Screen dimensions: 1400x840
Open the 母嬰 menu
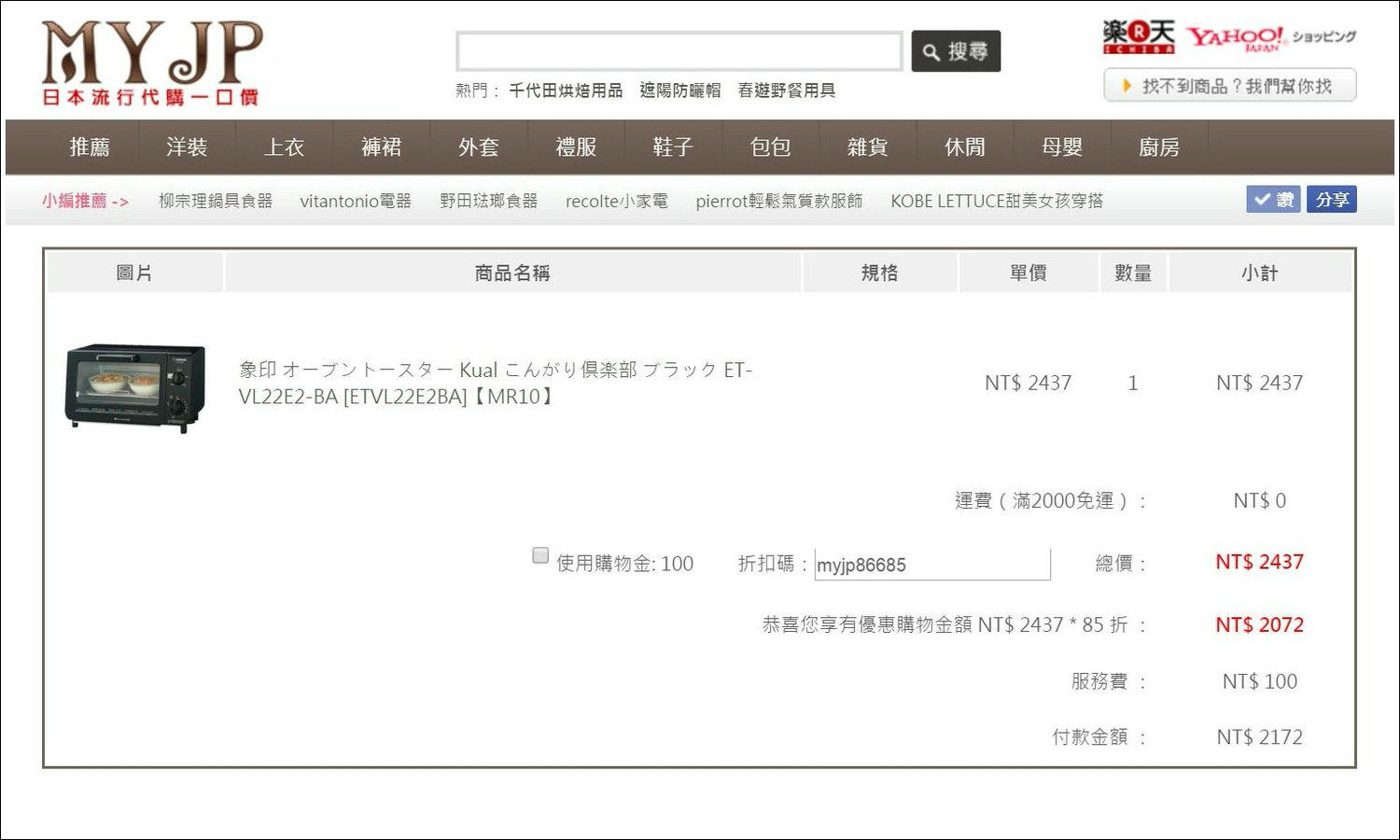[1062, 147]
